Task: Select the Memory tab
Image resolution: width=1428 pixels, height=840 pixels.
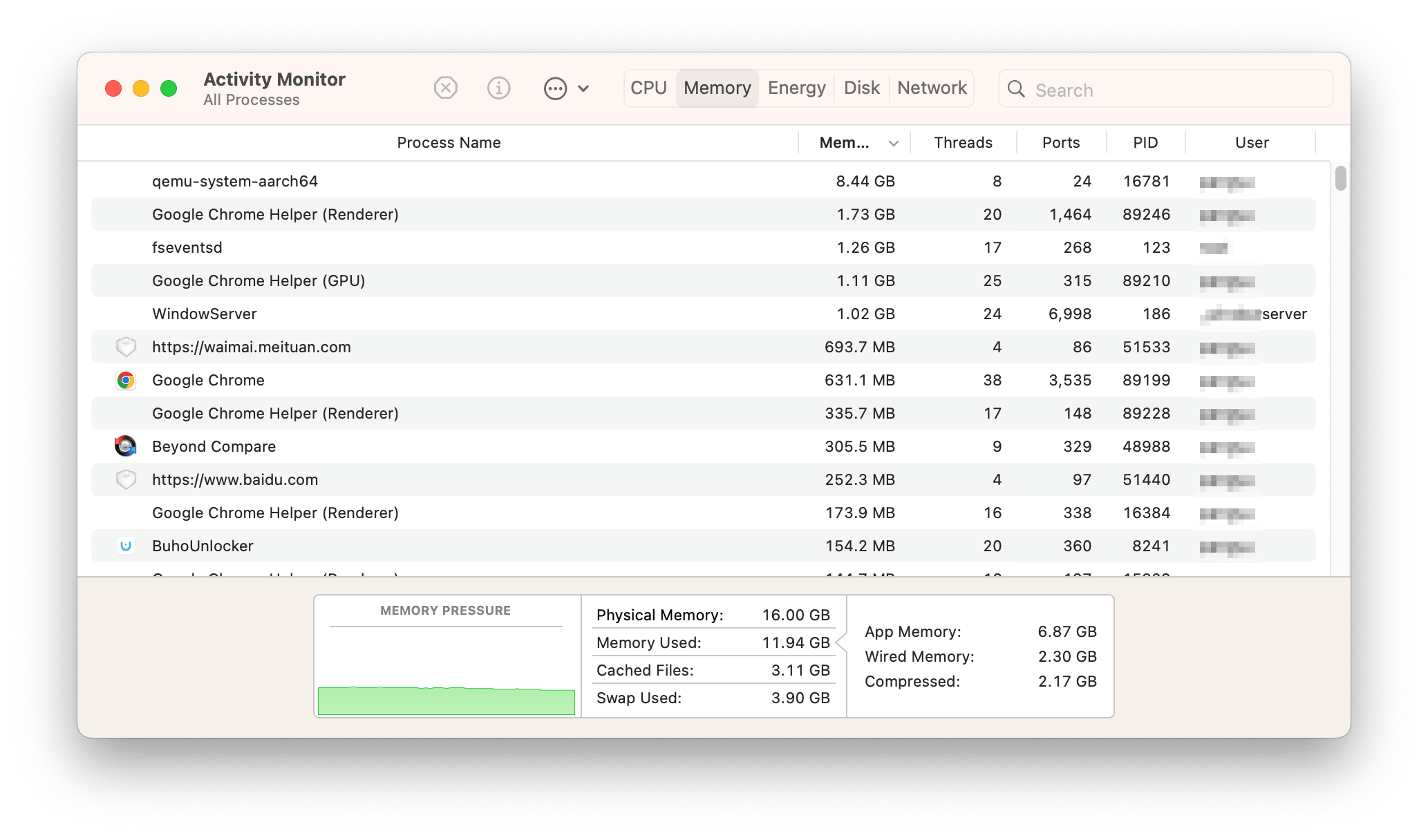Action: click(x=717, y=88)
